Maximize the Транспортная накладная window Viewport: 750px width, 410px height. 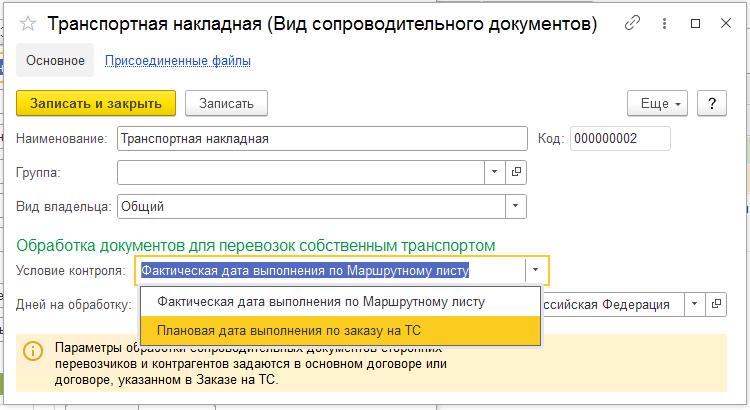pyautogui.click(x=695, y=23)
